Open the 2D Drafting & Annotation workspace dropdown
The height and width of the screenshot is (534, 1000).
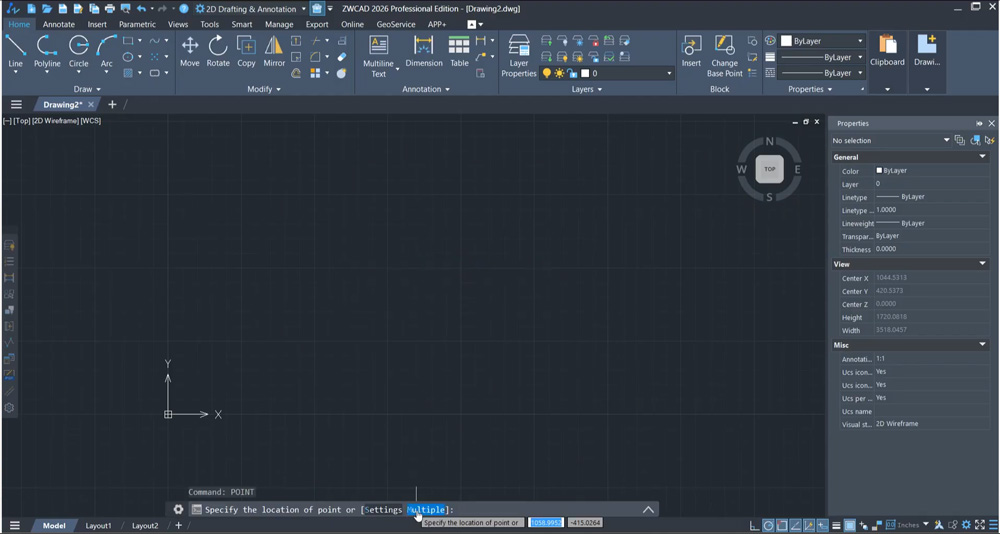click(x=251, y=9)
